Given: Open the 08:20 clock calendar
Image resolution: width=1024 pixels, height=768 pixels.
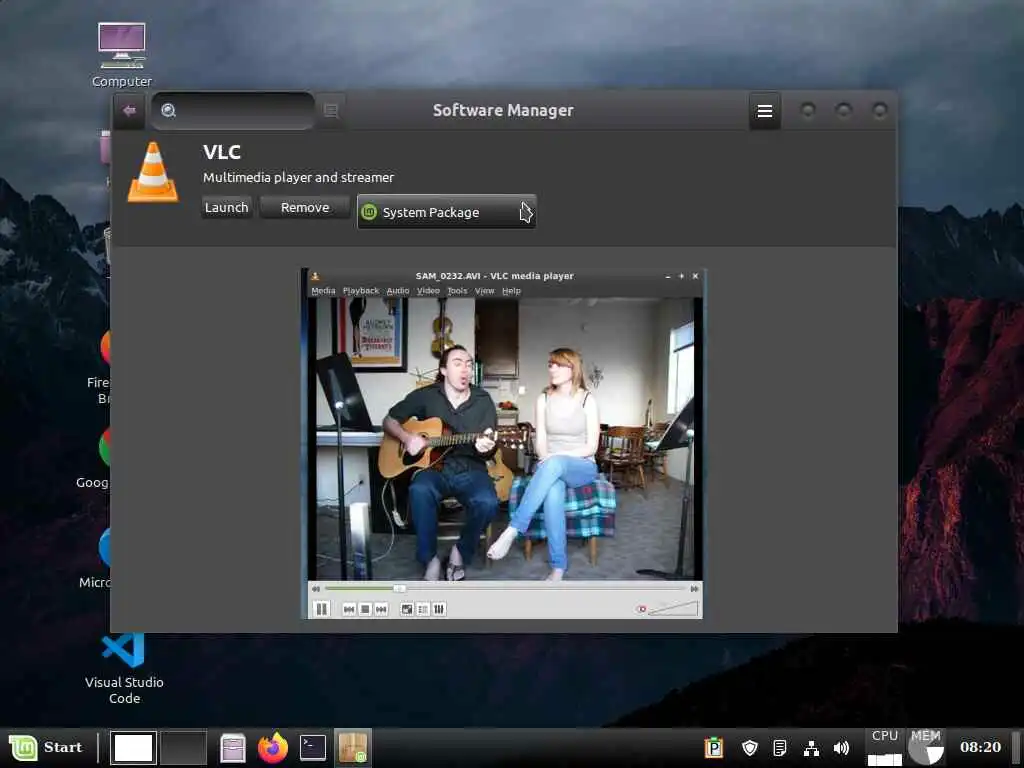Looking at the screenshot, I should click(x=980, y=747).
